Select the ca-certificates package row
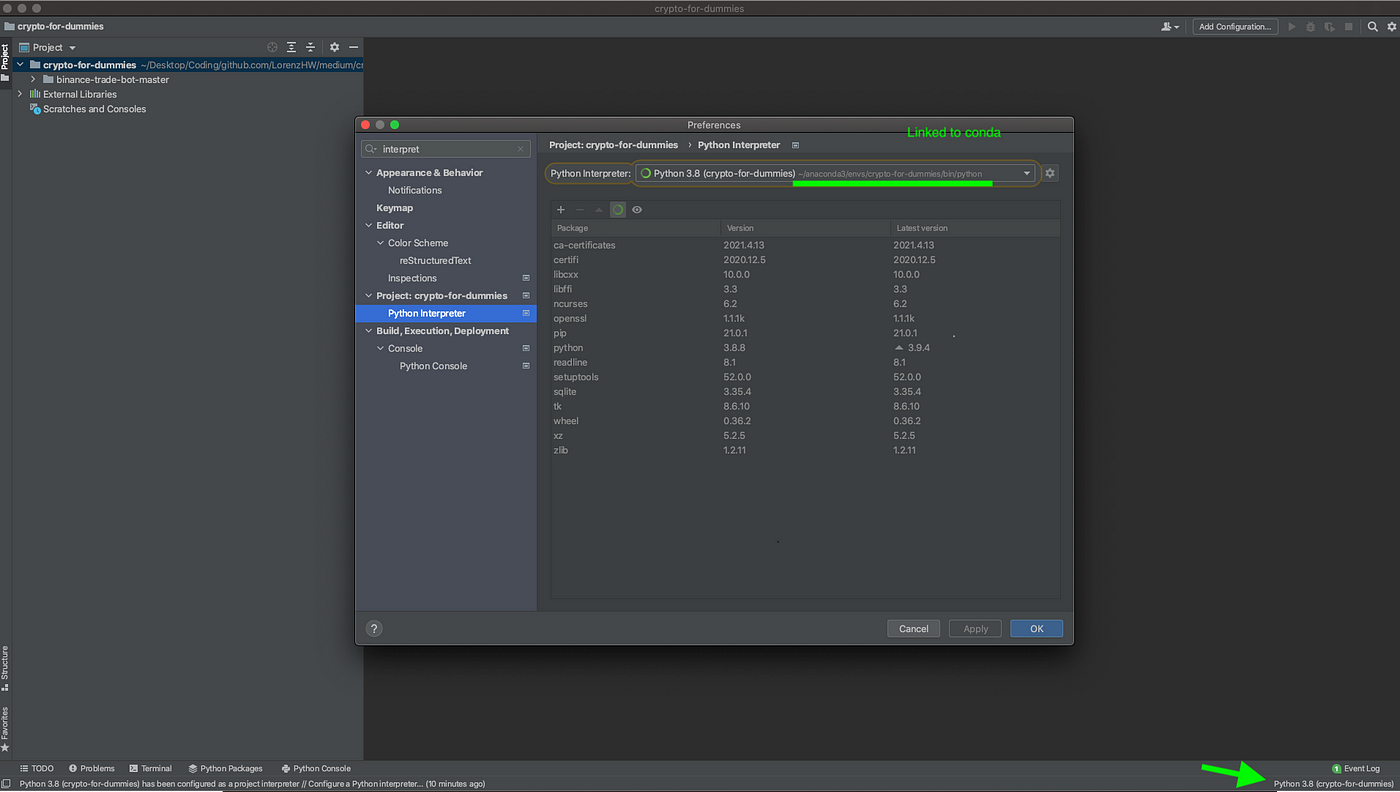 point(805,245)
